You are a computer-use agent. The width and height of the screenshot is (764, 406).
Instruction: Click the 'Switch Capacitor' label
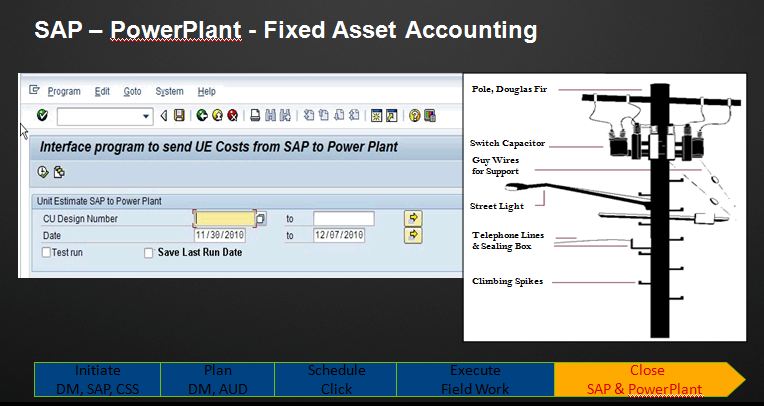(x=507, y=143)
